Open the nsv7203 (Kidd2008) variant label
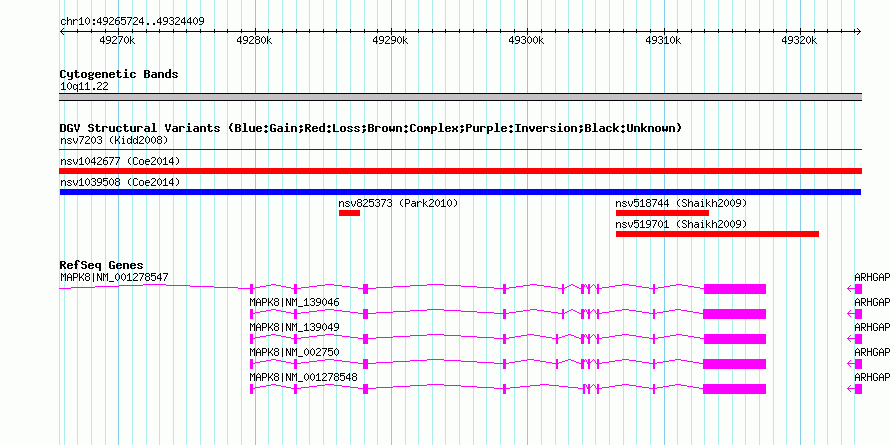The height and width of the screenshot is (445, 890). [114, 140]
